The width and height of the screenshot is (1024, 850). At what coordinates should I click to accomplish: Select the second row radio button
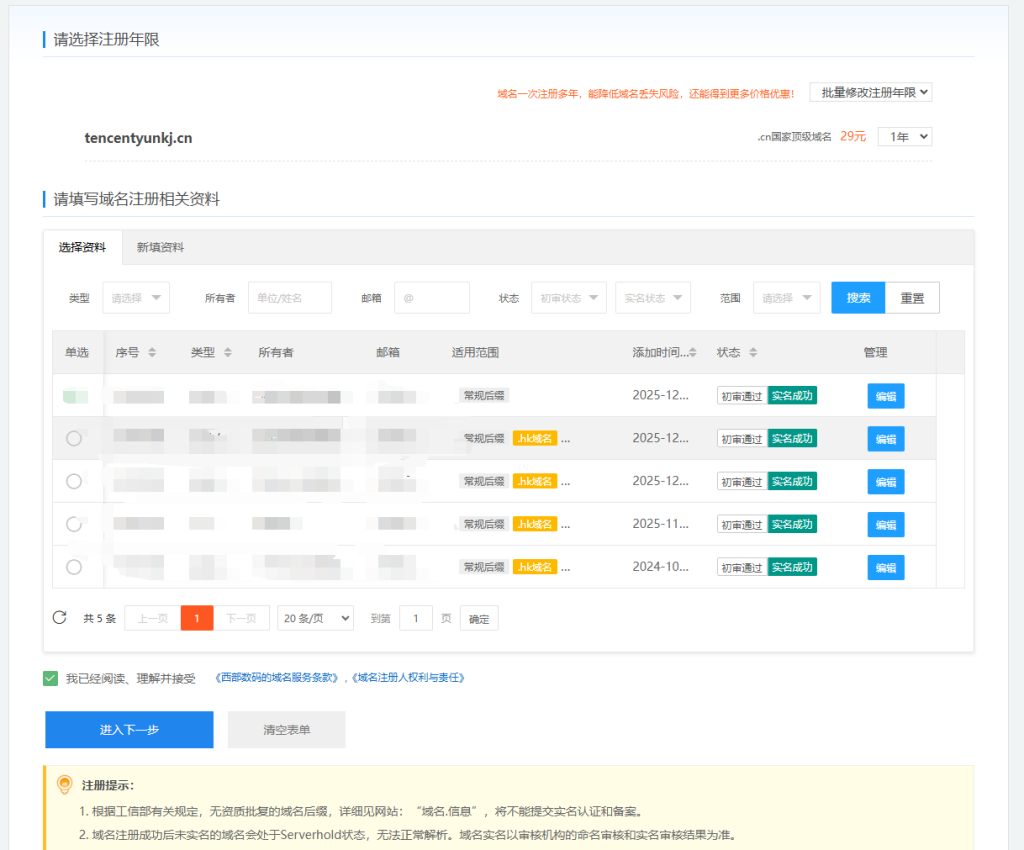(74, 438)
